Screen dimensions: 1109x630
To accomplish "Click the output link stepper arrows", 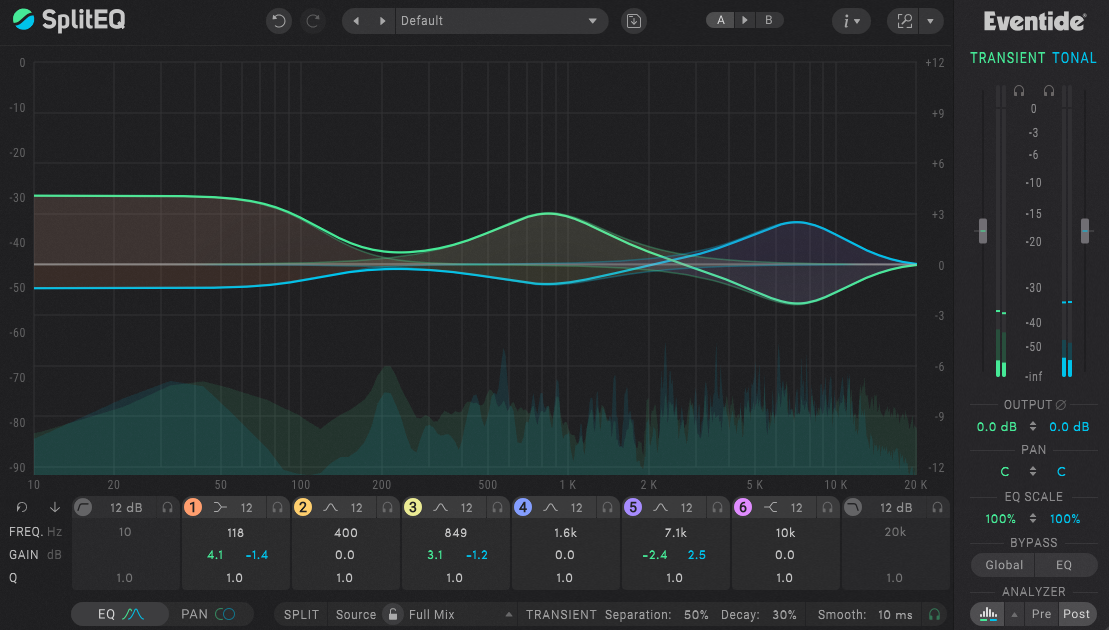I will pyautogui.click(x=1033, y=426).
